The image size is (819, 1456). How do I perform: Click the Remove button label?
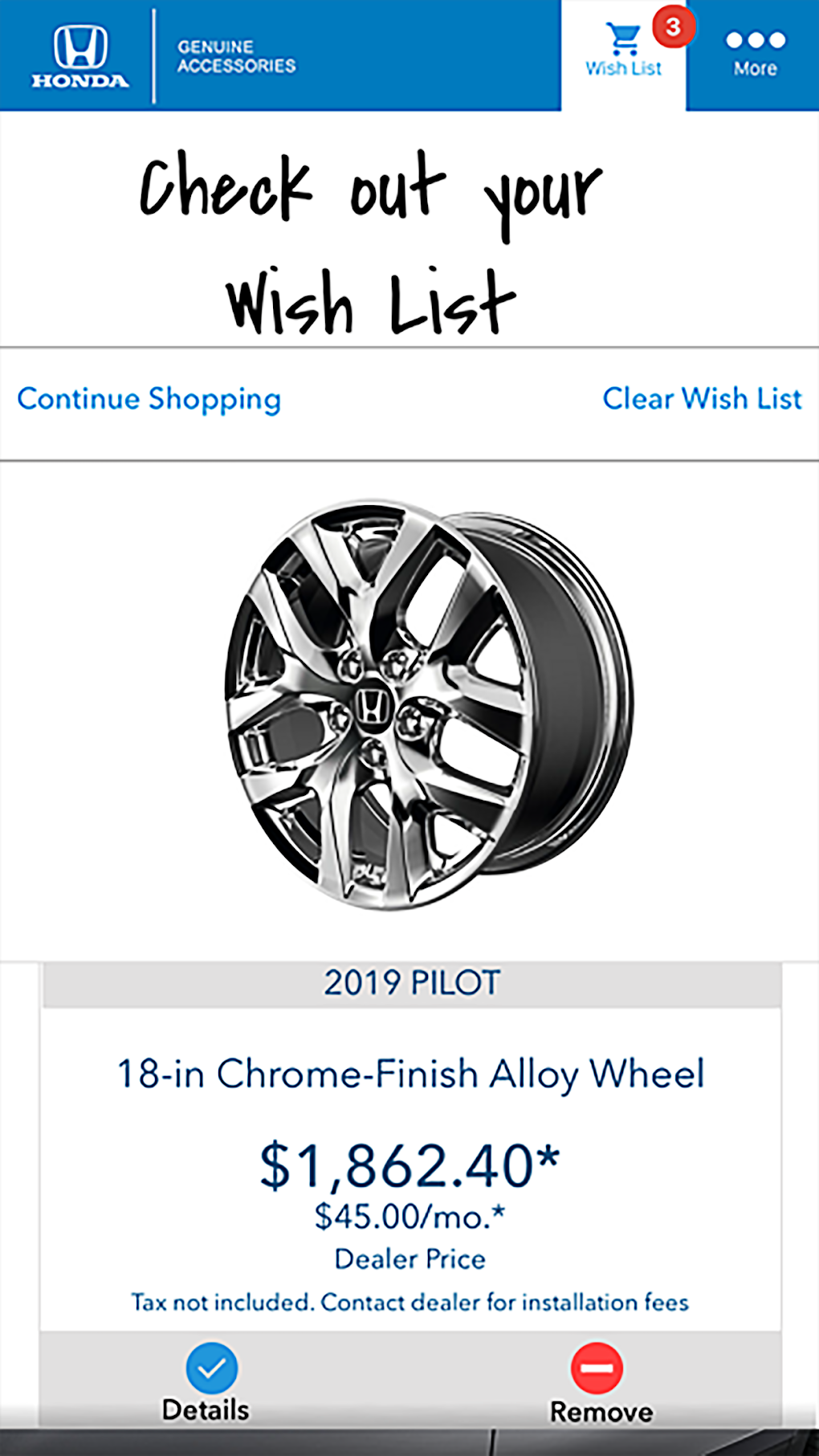click(601, 1412)
